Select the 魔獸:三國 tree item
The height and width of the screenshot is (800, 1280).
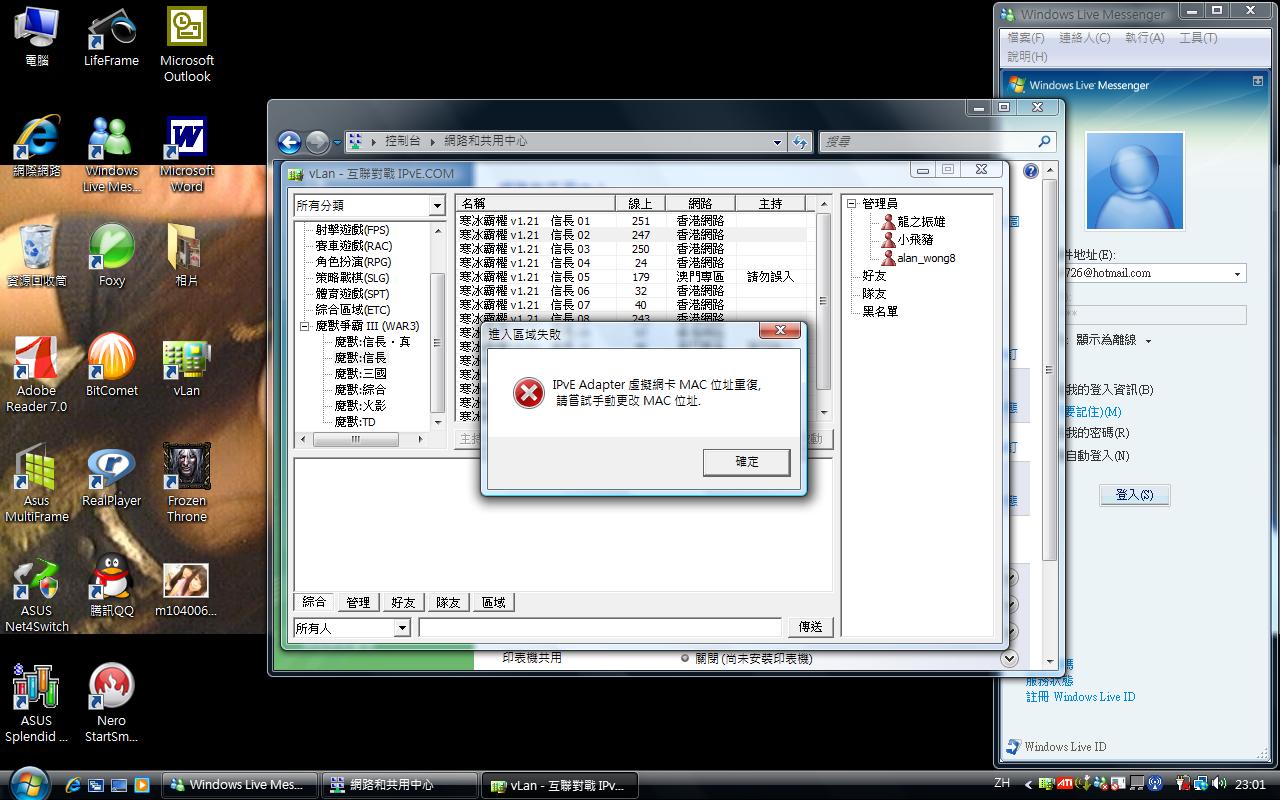pyautogui.click(x=360, y=374)
